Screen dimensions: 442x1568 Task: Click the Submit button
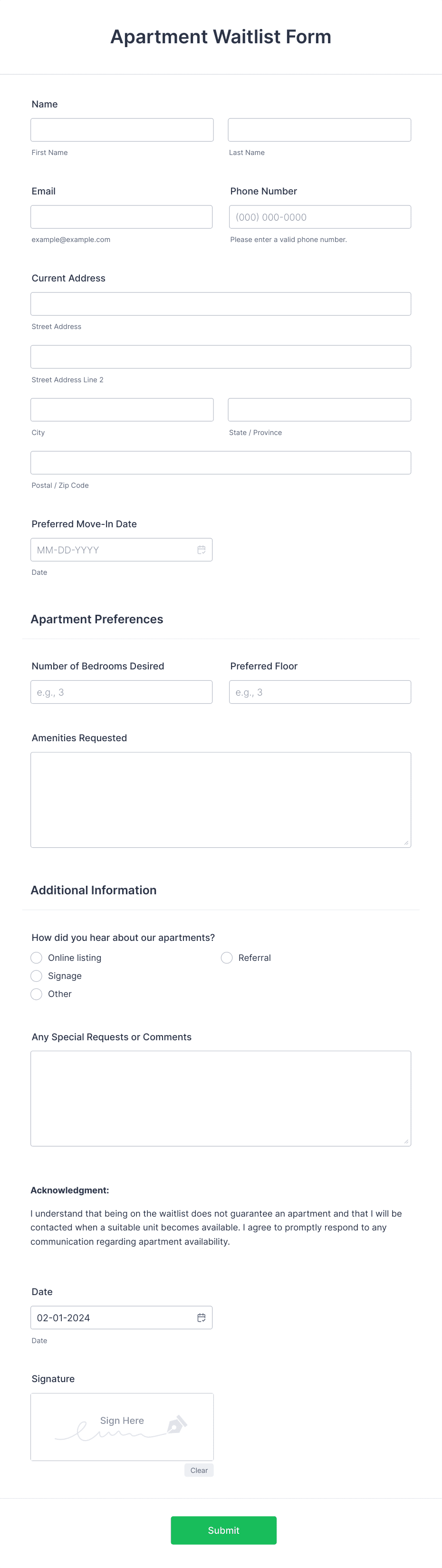coord(223,1530)
